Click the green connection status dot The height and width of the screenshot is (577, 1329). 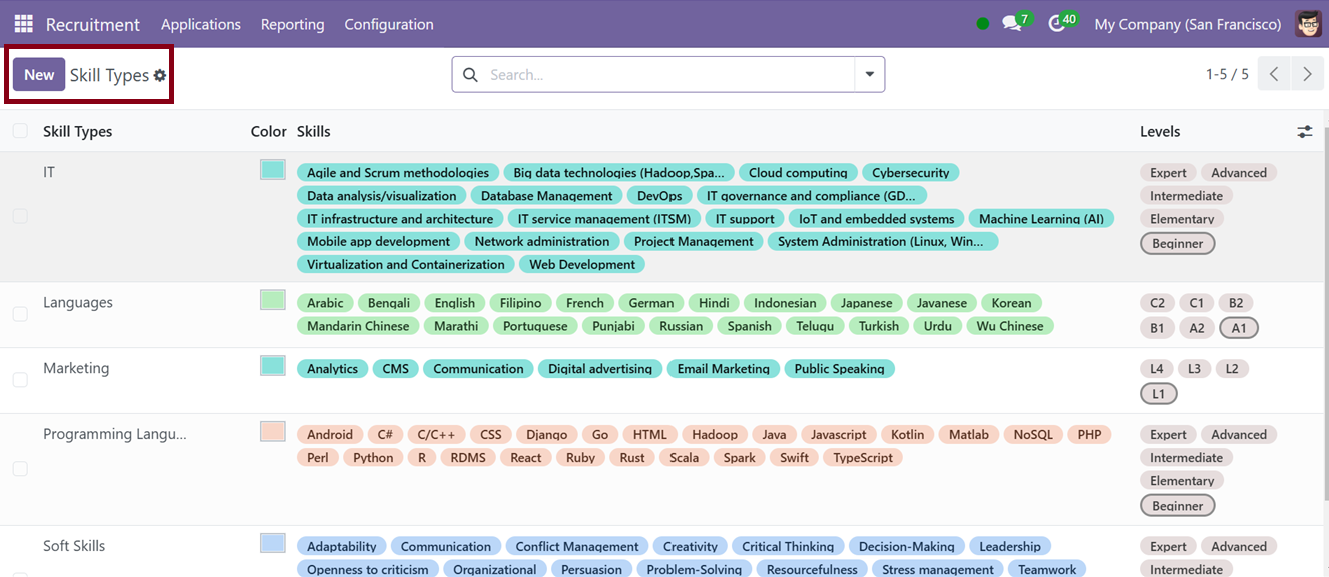click(x=983, y=24)
